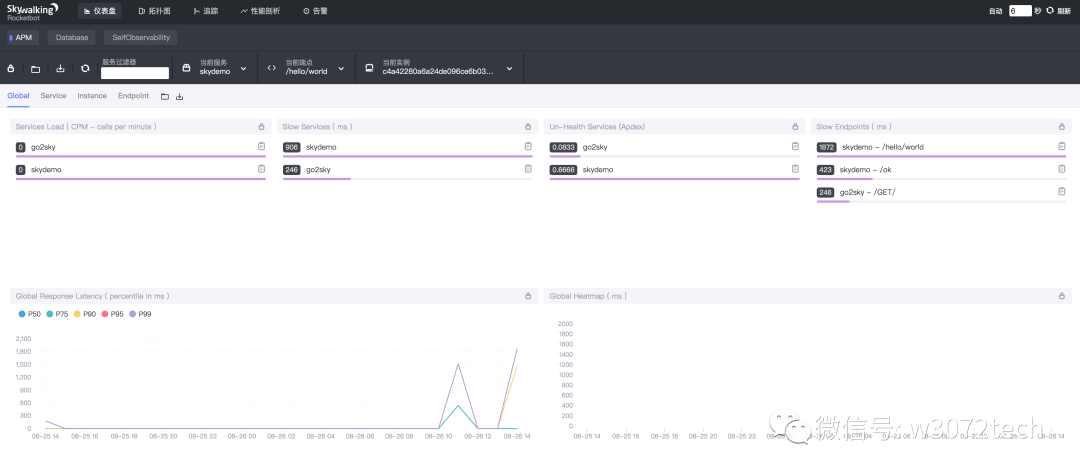Click 1872 skydemo - /hello/world entry

tap(941, 148)
